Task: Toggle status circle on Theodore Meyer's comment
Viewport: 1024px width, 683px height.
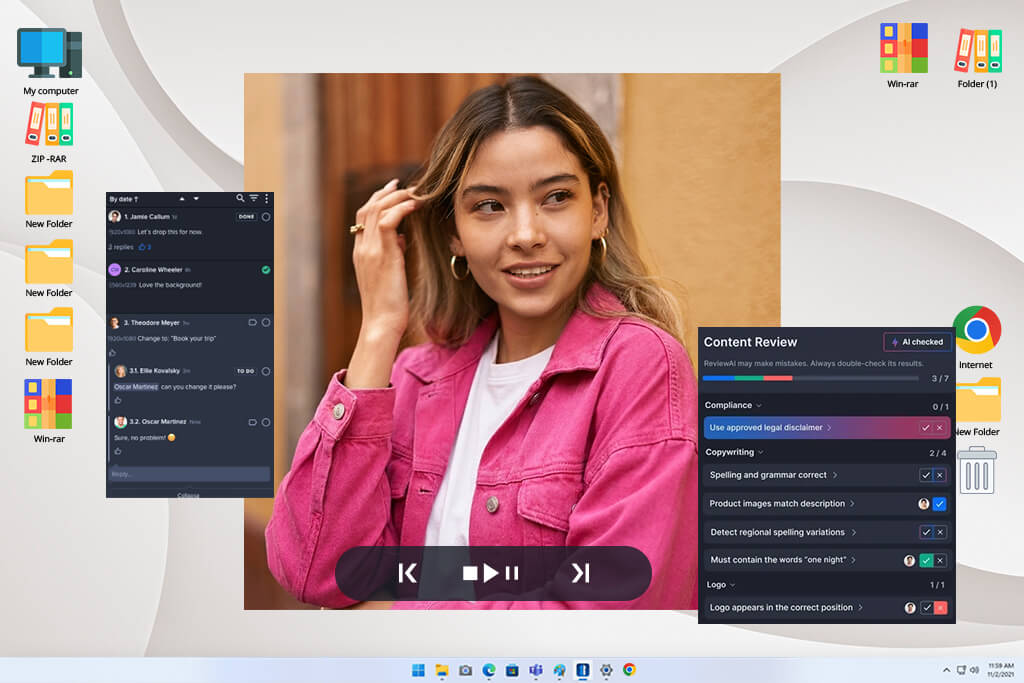Action: point(266,323)
